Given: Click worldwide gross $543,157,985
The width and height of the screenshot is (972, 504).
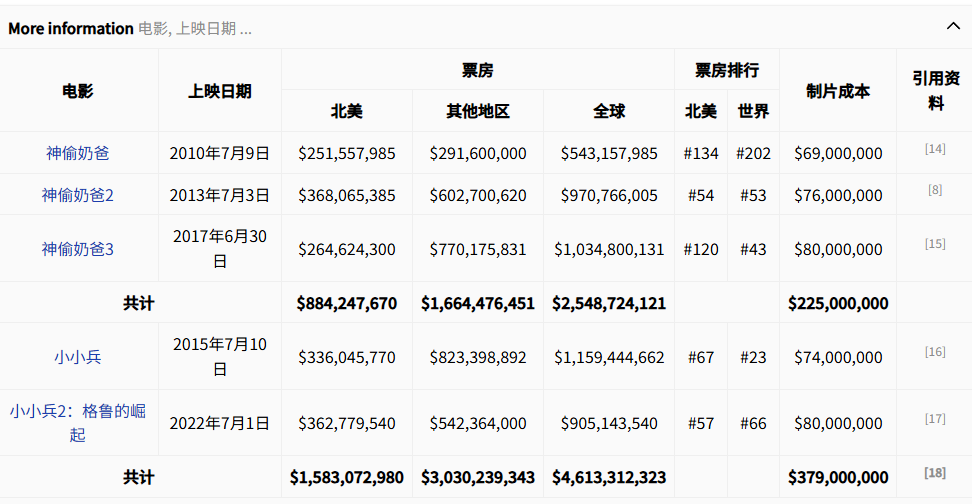Looking at the screenshot, I should (609, 154).
